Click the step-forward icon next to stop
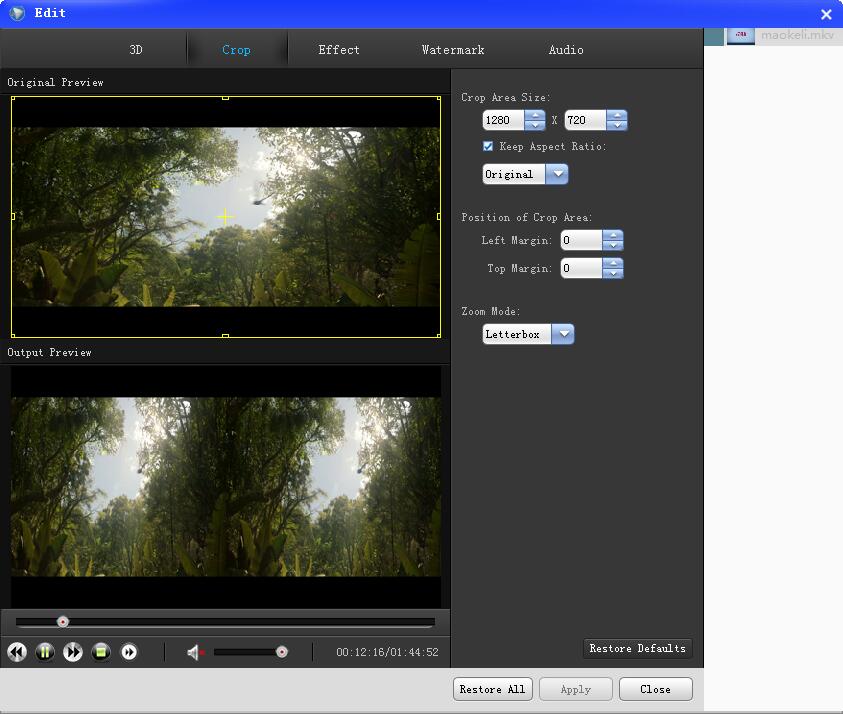This screenshot has height=714, width=843. [x=129, y=652]
